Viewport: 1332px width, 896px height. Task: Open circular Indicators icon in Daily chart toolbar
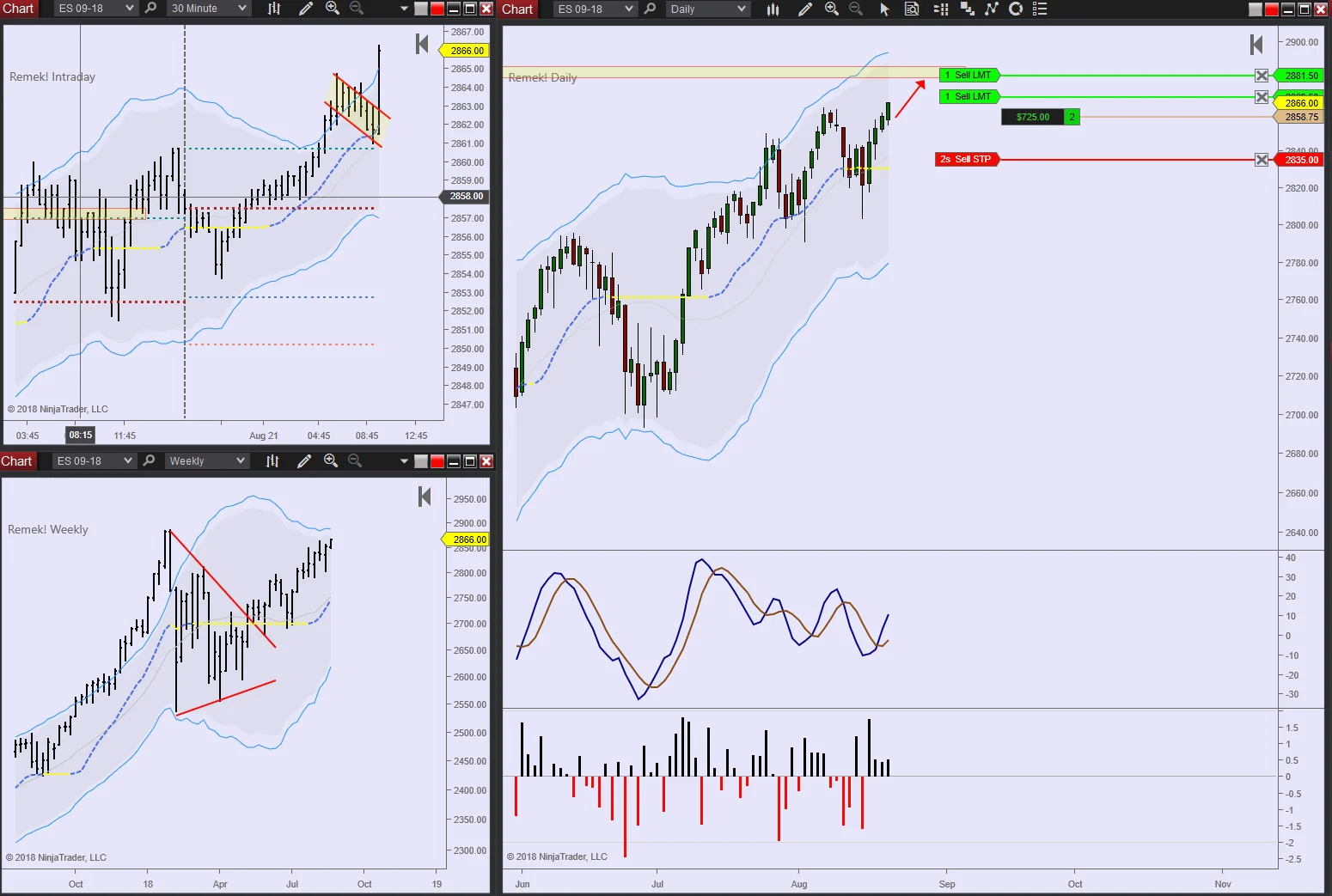tap(1016, 9)
